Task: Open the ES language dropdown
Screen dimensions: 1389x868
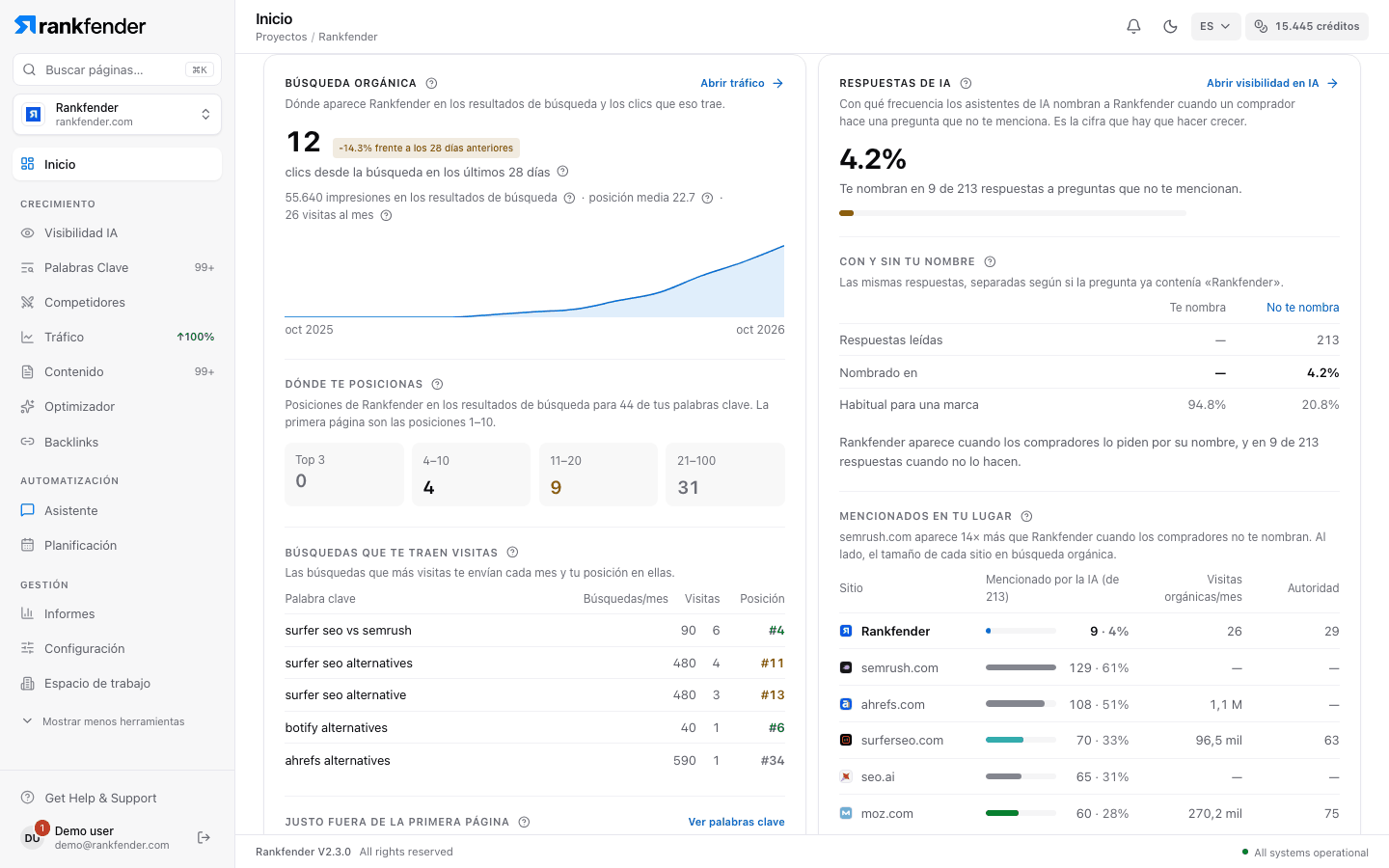Action: [1214, 26]
